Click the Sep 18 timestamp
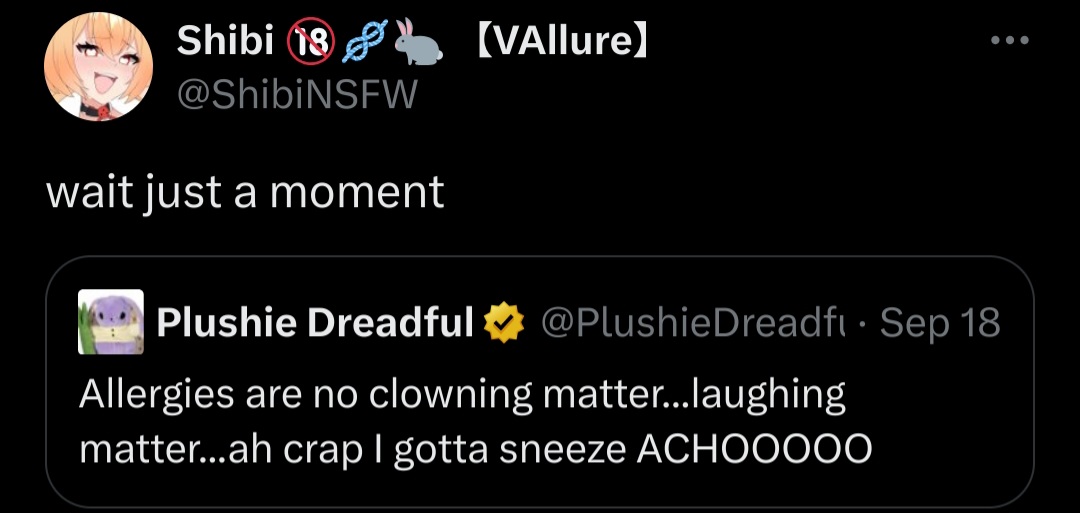Screen dimensions: 1080x513 pyautogui.click(x=939, y=322)
